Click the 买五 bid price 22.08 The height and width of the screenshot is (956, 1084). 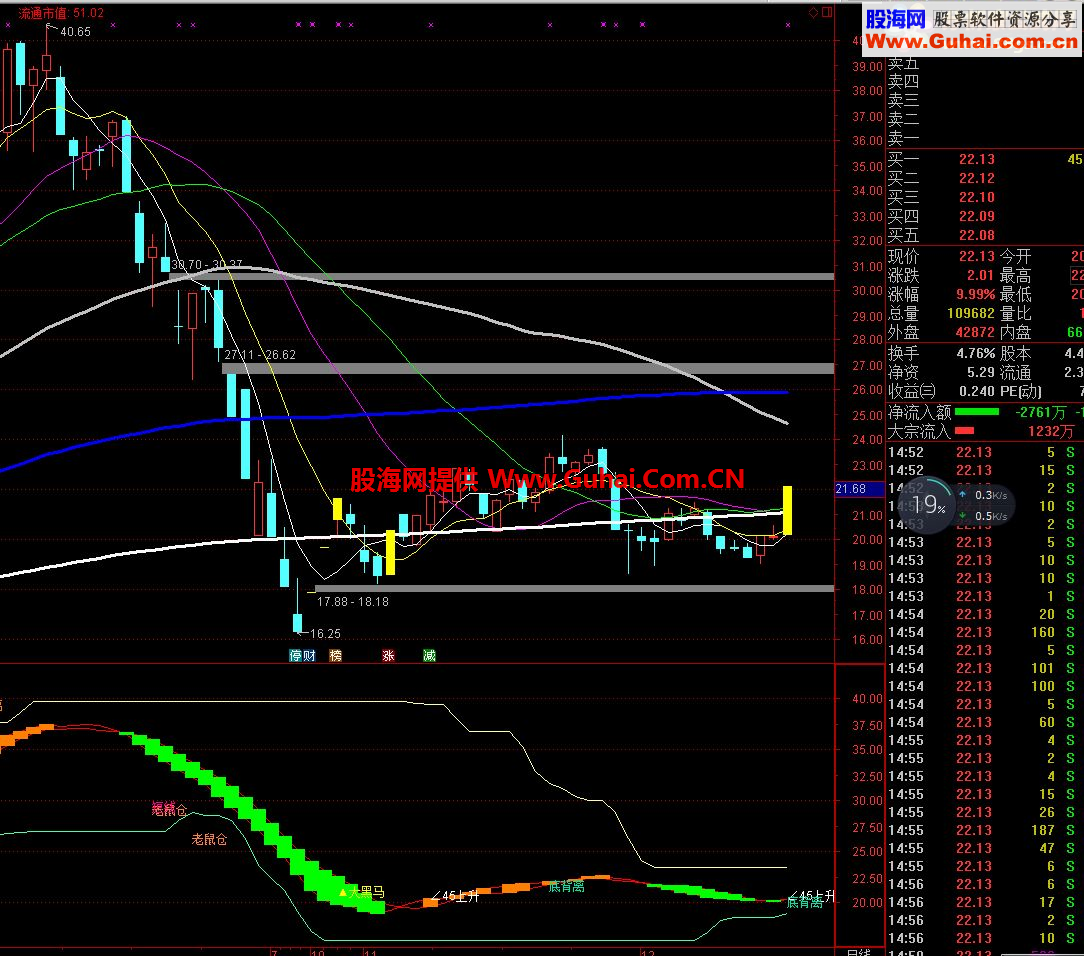pyautogui.click(x=976, y=236)
